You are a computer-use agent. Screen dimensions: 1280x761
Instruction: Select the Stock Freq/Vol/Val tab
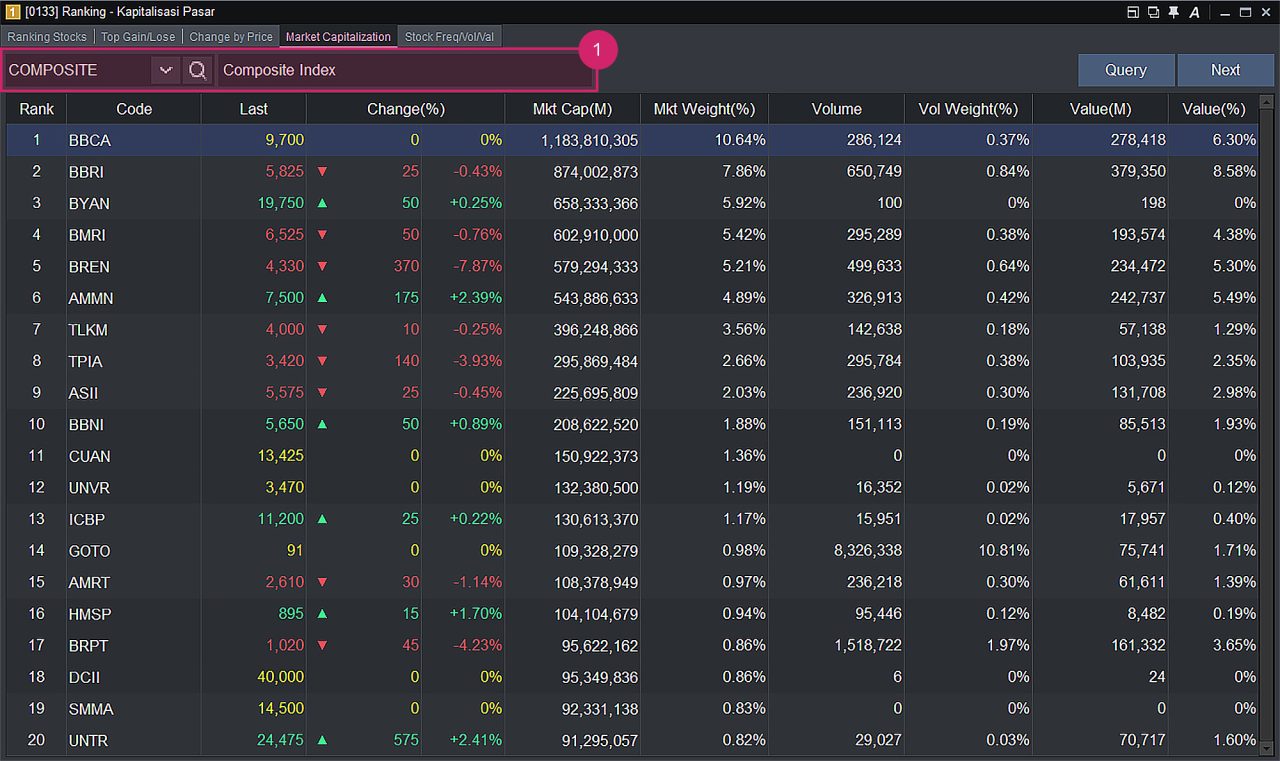449,37
